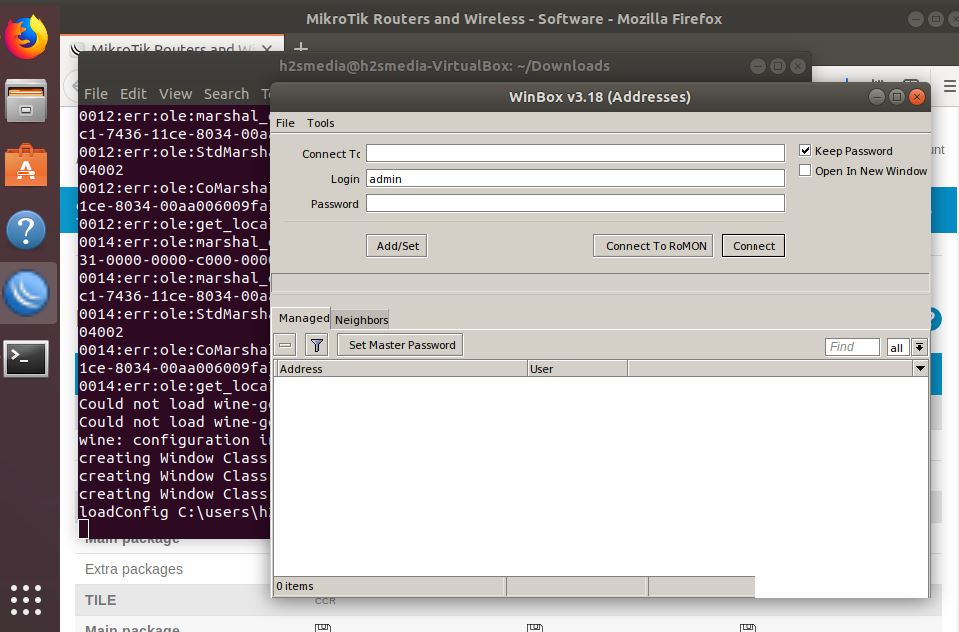
Task: Click the terminal title 'h2smedia@h2smedia-VirtualBox: ~/Downloads'
Action: 445,66
